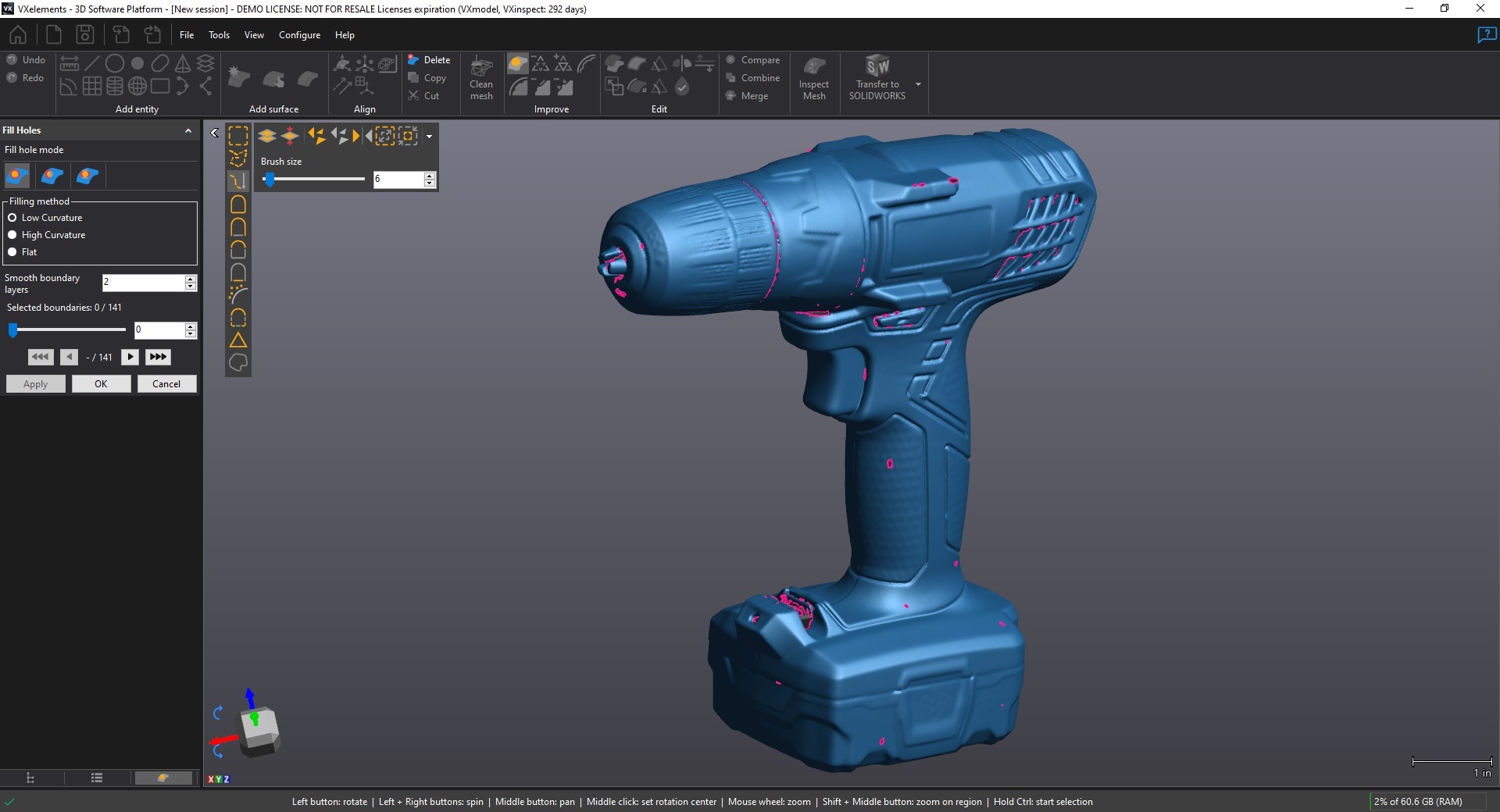Click the Apply button
This screenshot has width=1500, height=812.
(35, 383)
